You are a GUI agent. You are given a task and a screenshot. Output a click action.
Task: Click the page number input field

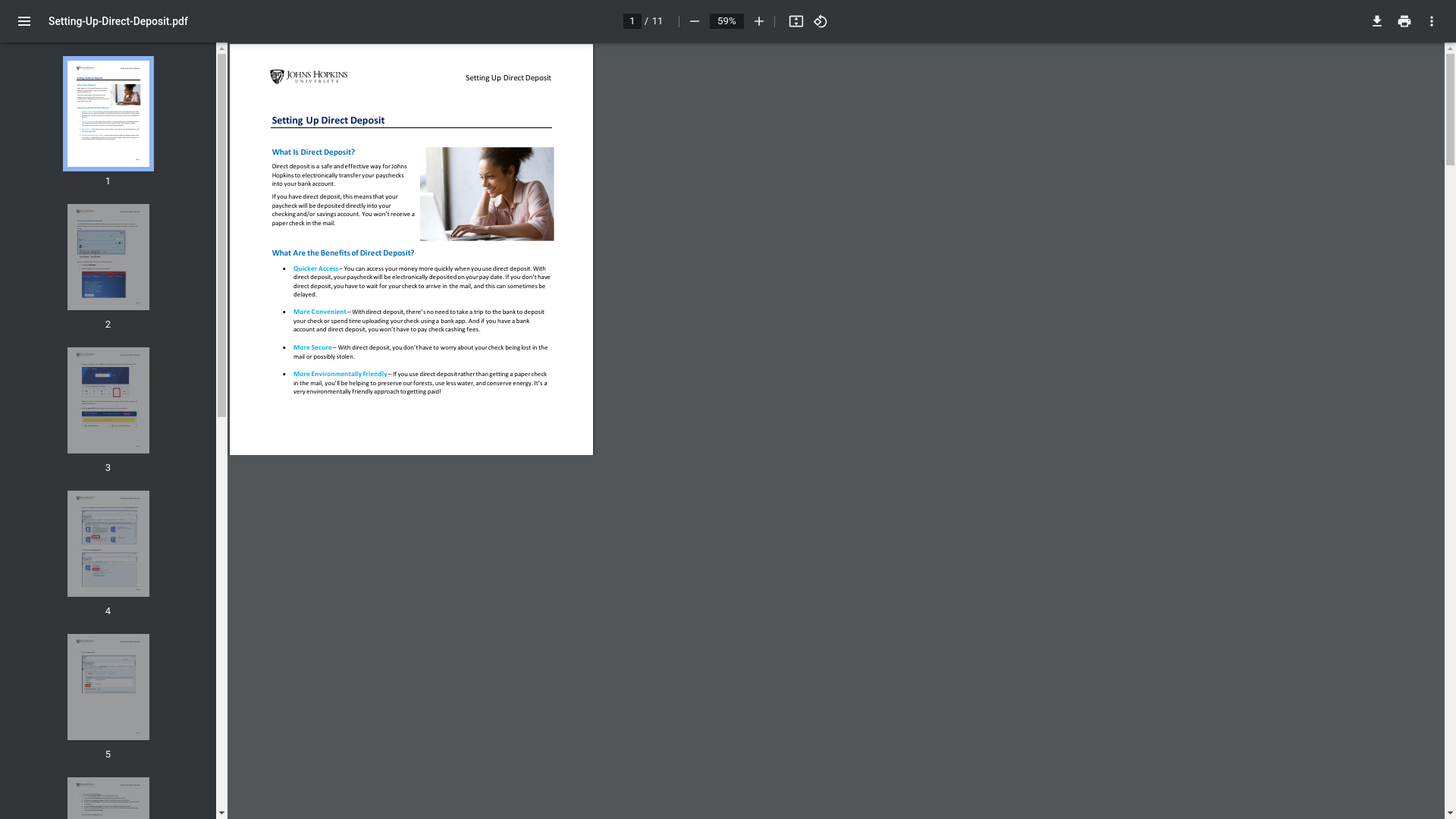[x=632, y=21]
